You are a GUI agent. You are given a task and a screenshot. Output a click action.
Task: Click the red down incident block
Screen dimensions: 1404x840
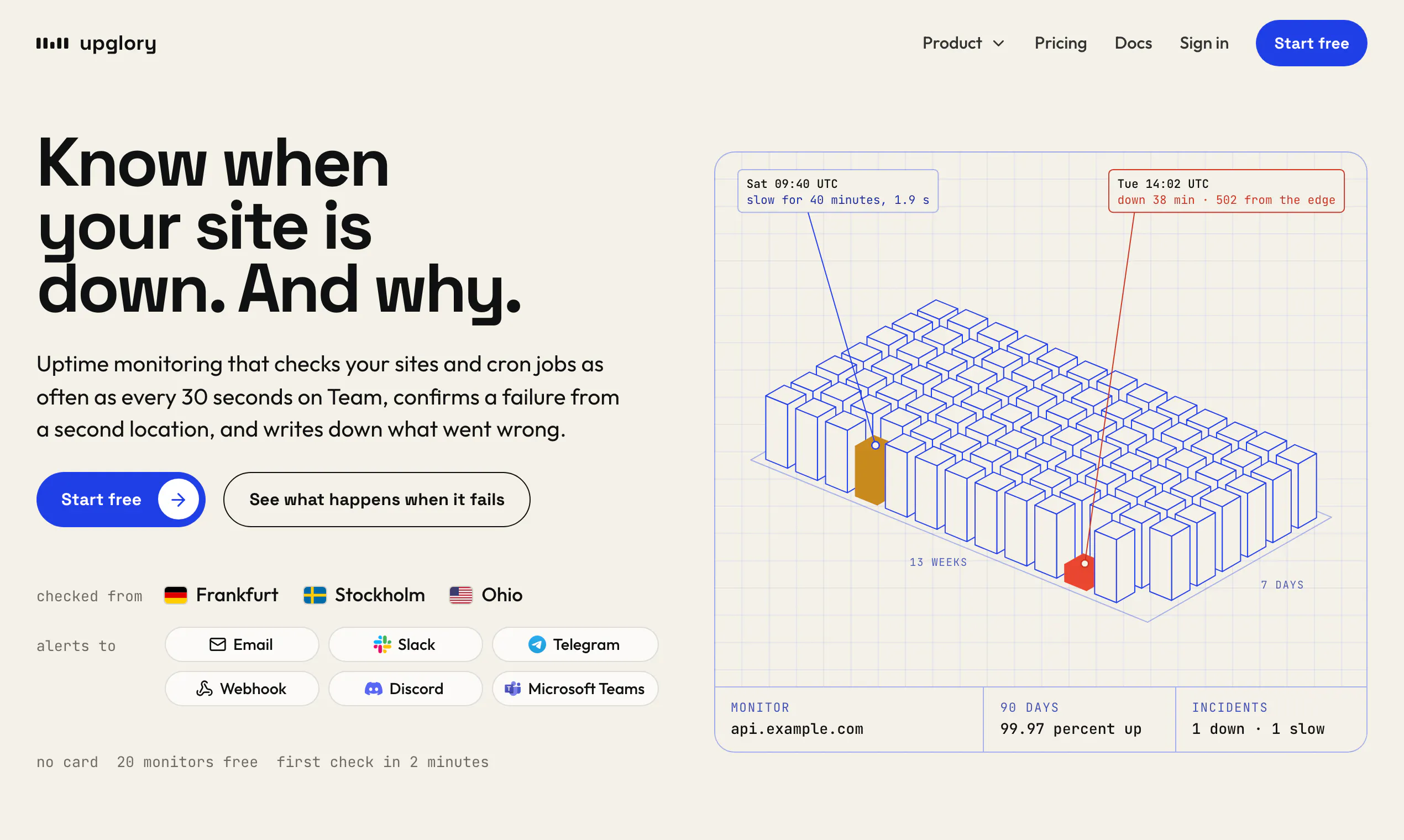[1079, 573]
